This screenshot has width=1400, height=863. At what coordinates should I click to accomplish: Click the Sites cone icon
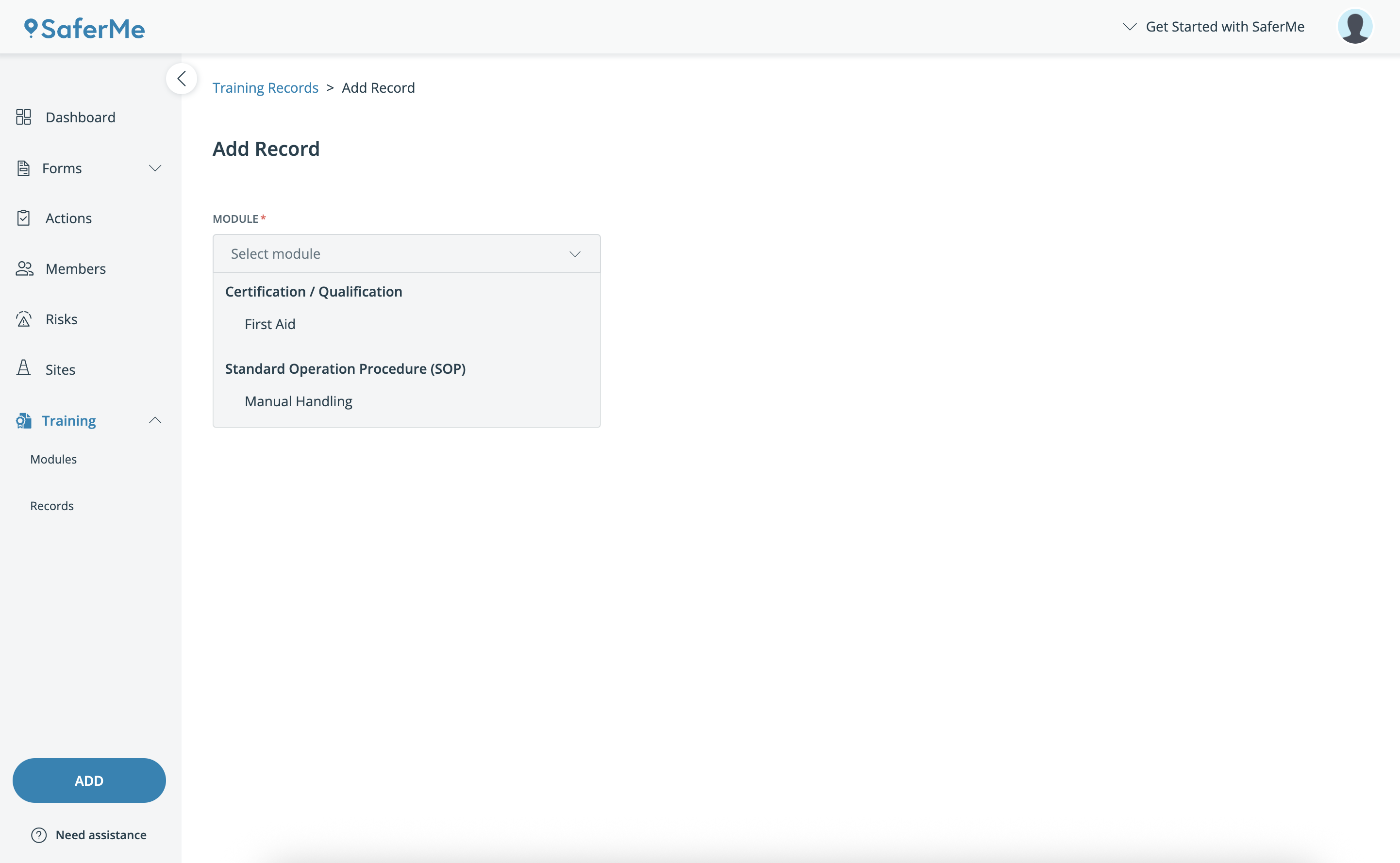point(23,368)
